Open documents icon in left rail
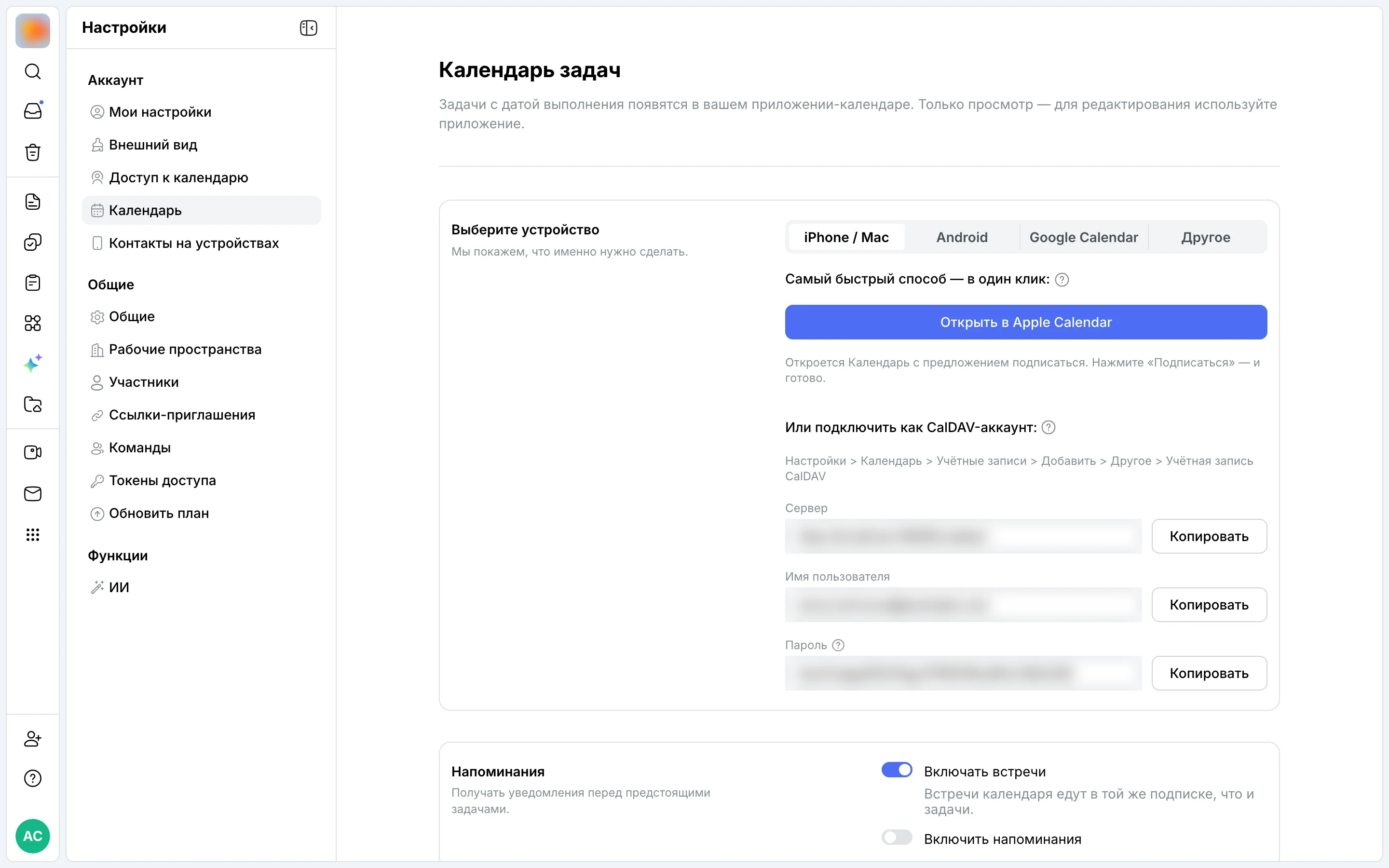1389x868 pixels. coord(33,202)
